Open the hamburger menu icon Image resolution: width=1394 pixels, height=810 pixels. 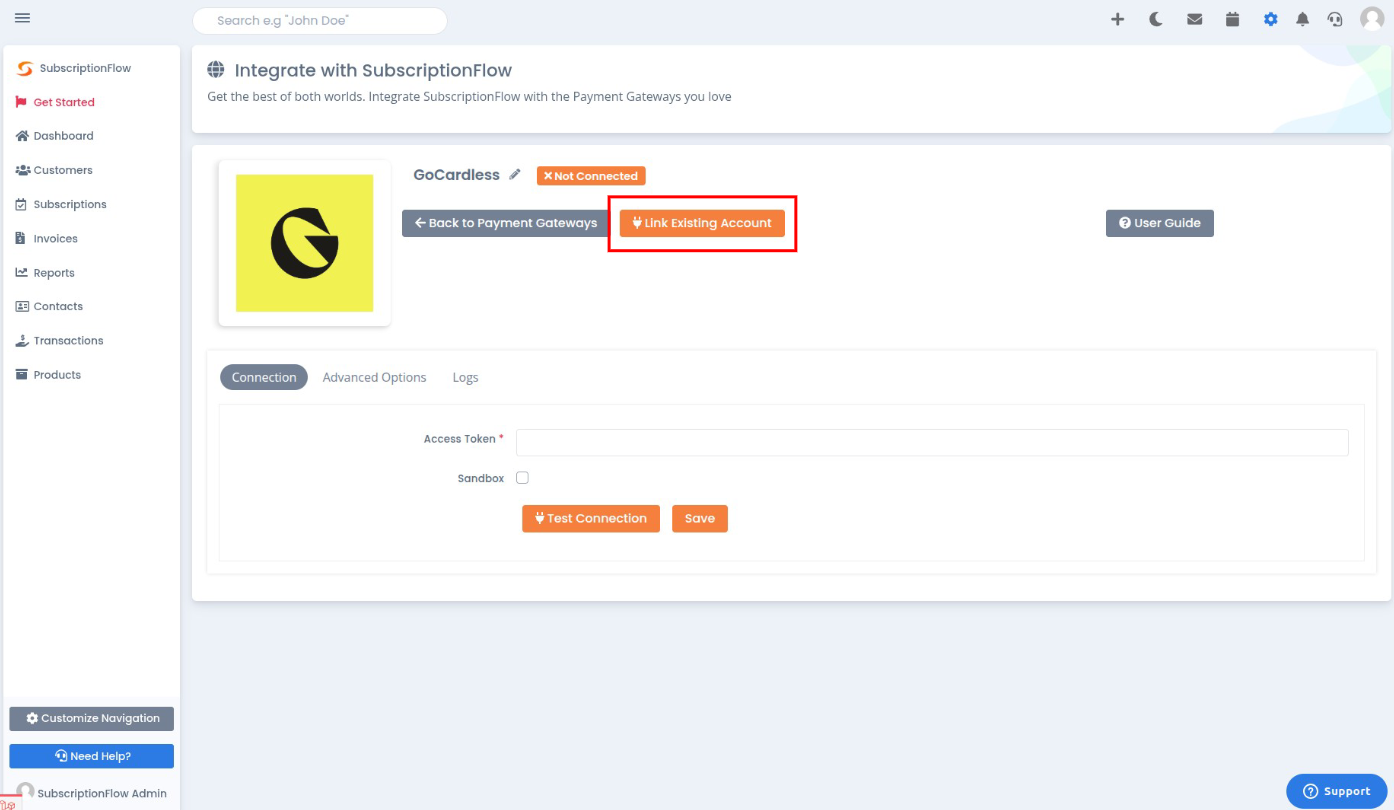tap(22, 18)
